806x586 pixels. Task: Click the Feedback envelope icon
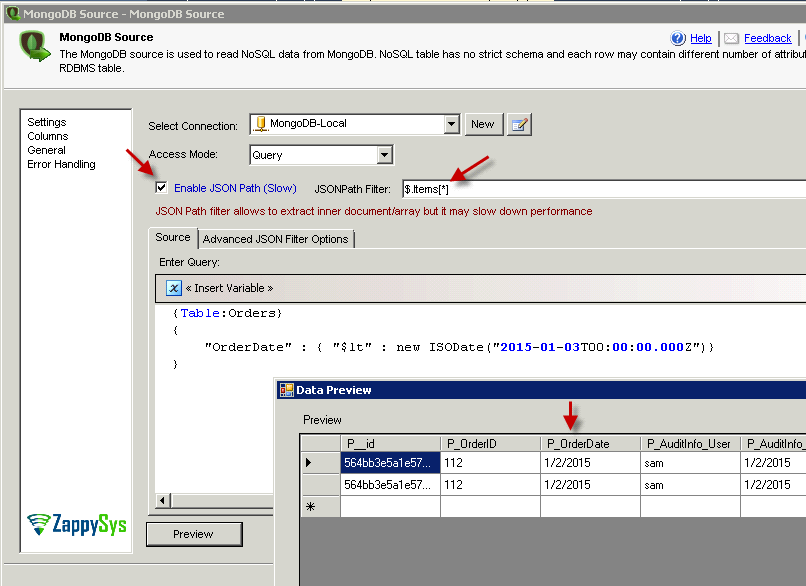tap(731, 38)
